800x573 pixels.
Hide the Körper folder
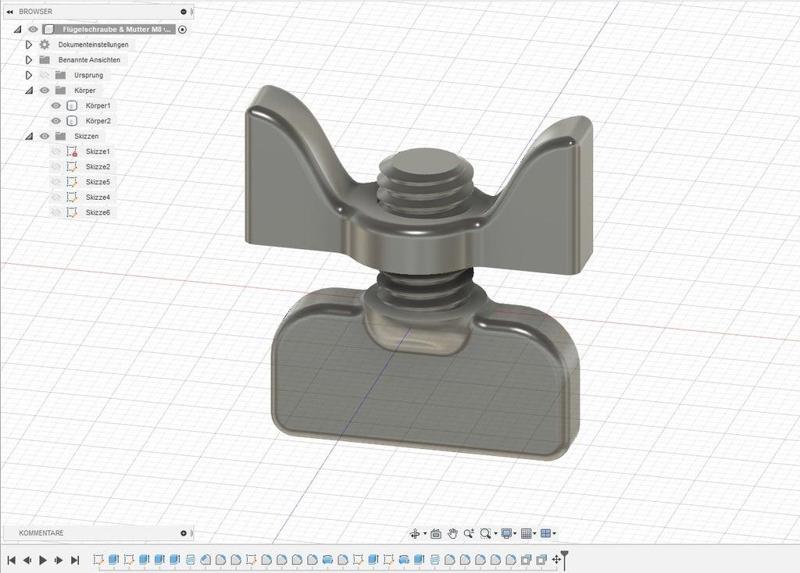click(x=45, y=90)
